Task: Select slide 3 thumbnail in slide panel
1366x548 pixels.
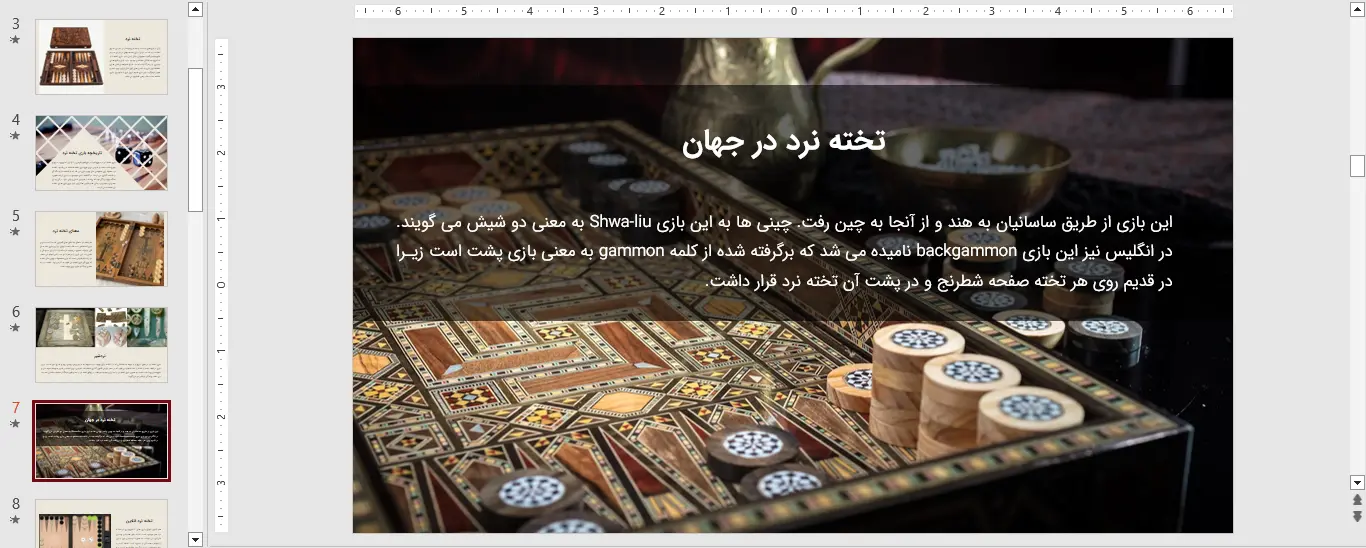Action: pos(101,57)
